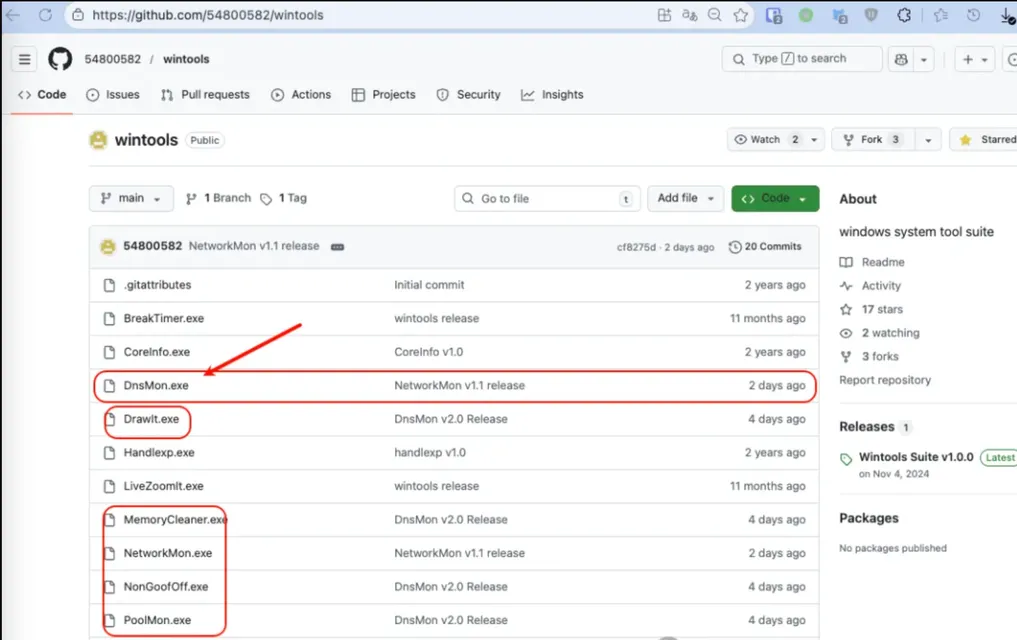Open the Add file dropdown
1017x640 pixels.
click(x=684, y=198)
